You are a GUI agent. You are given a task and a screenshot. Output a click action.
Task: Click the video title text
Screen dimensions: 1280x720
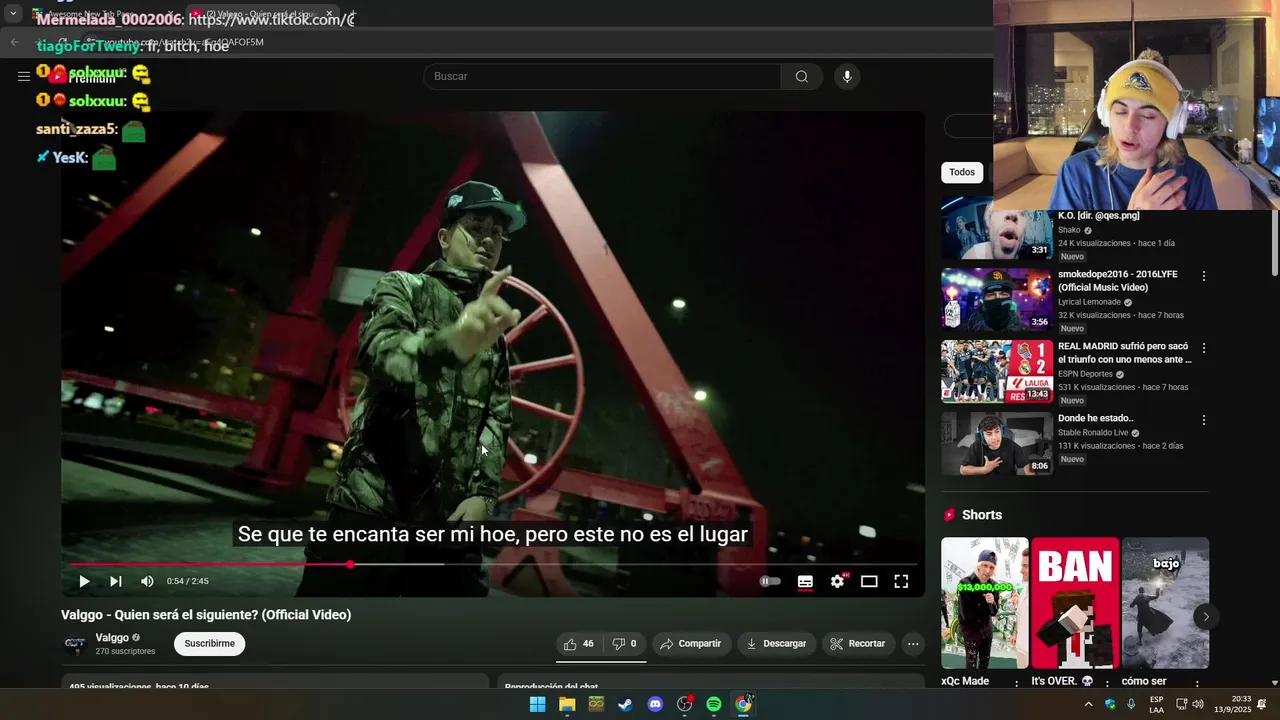206,615
